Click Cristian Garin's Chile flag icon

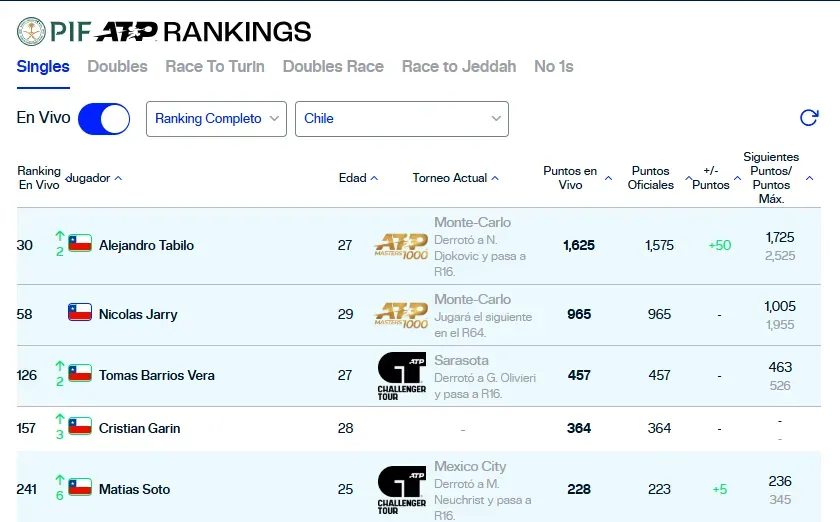pyautogui.click(x=80, y=428)
